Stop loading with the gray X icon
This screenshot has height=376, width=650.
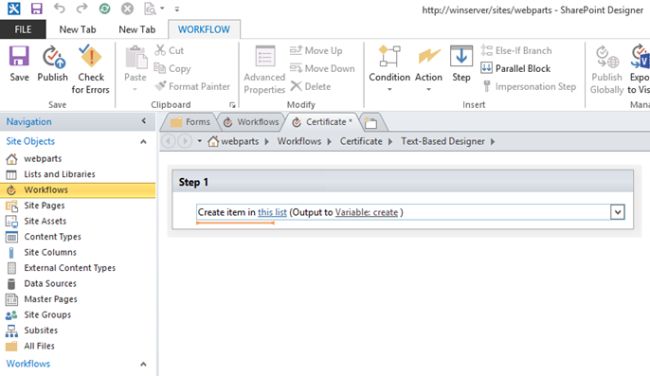[127, 8]
